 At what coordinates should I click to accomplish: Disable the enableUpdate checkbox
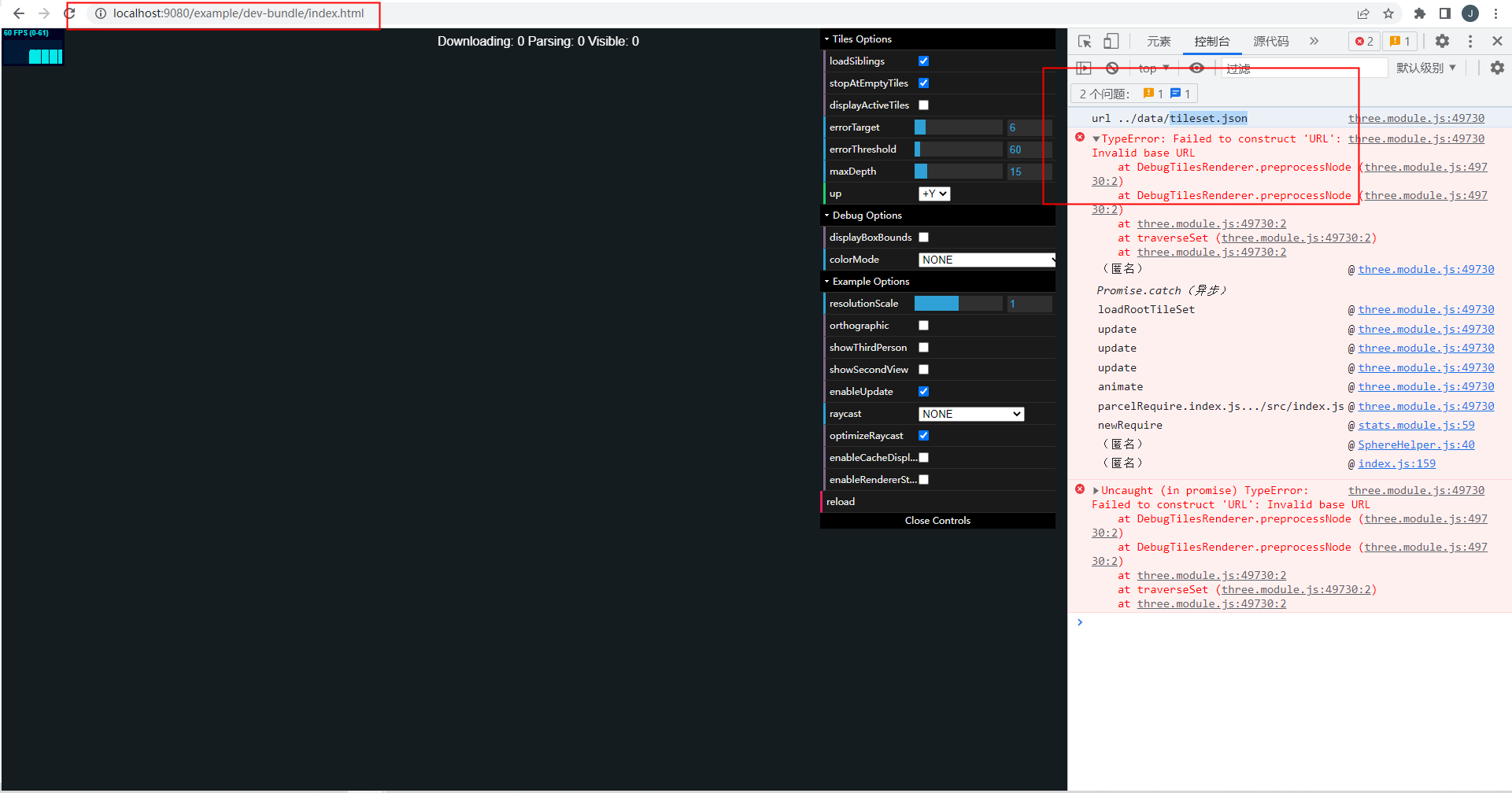(923, 391)
